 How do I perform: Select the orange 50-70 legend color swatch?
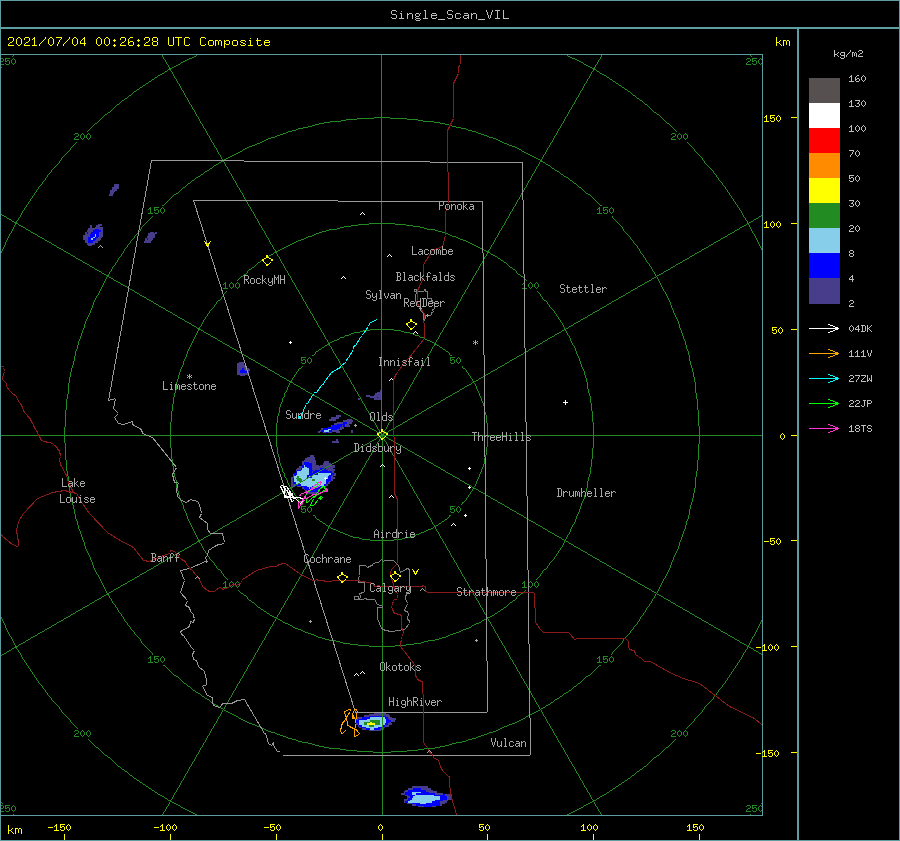[824, 165]
